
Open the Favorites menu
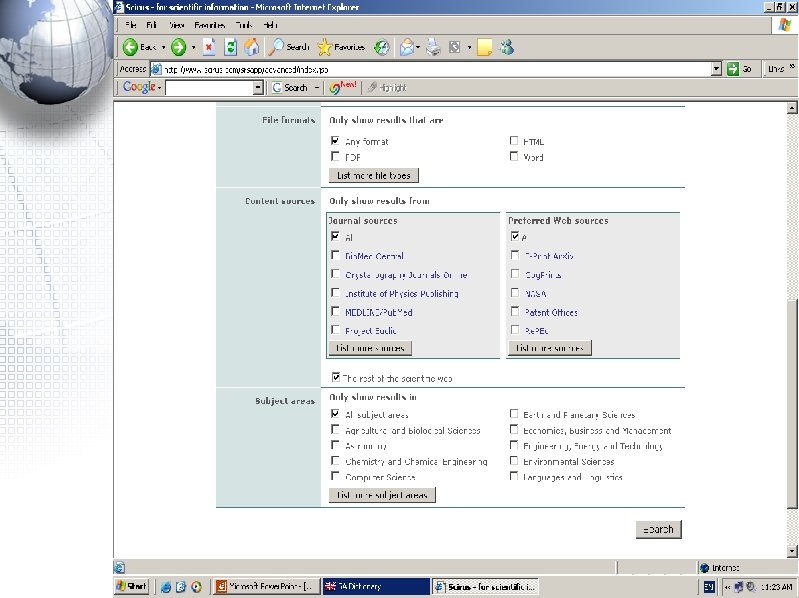210,24
